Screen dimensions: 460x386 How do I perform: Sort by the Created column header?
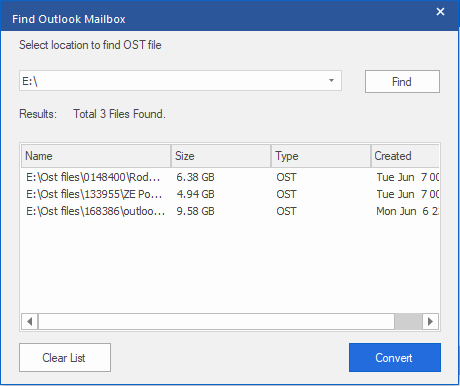pos(405,156)
